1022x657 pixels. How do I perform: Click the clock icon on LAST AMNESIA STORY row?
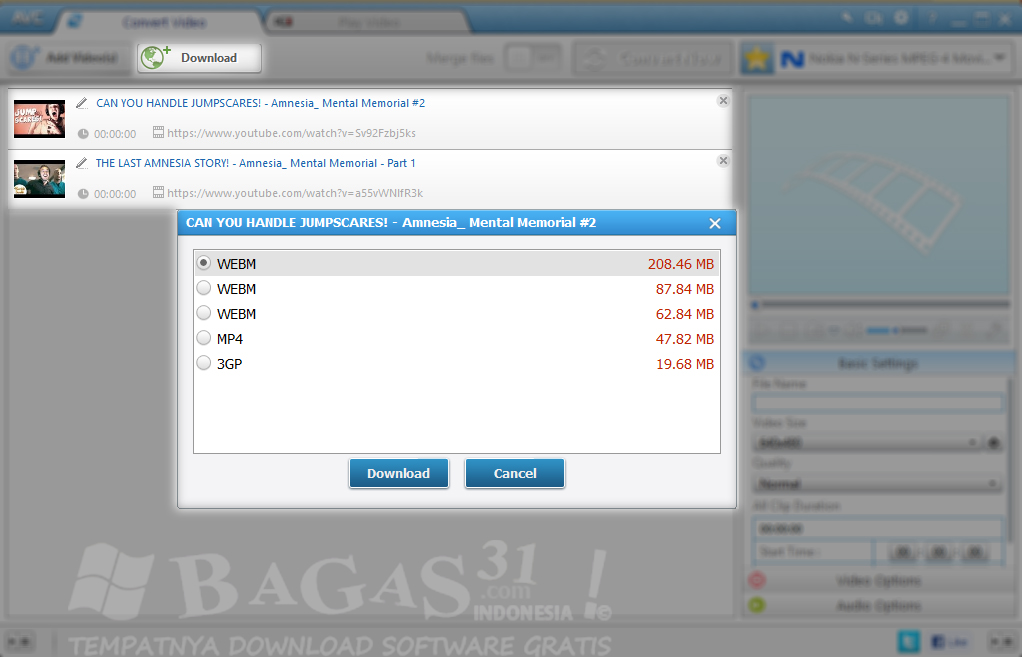pos(83,194)
